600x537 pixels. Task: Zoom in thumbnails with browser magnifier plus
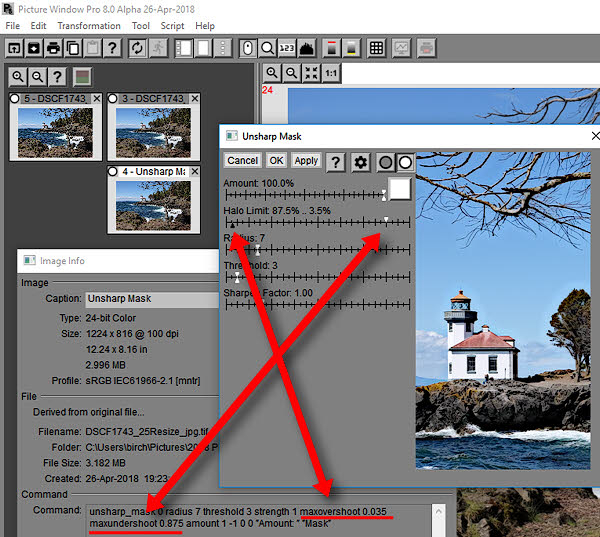[x=18, y=77]
